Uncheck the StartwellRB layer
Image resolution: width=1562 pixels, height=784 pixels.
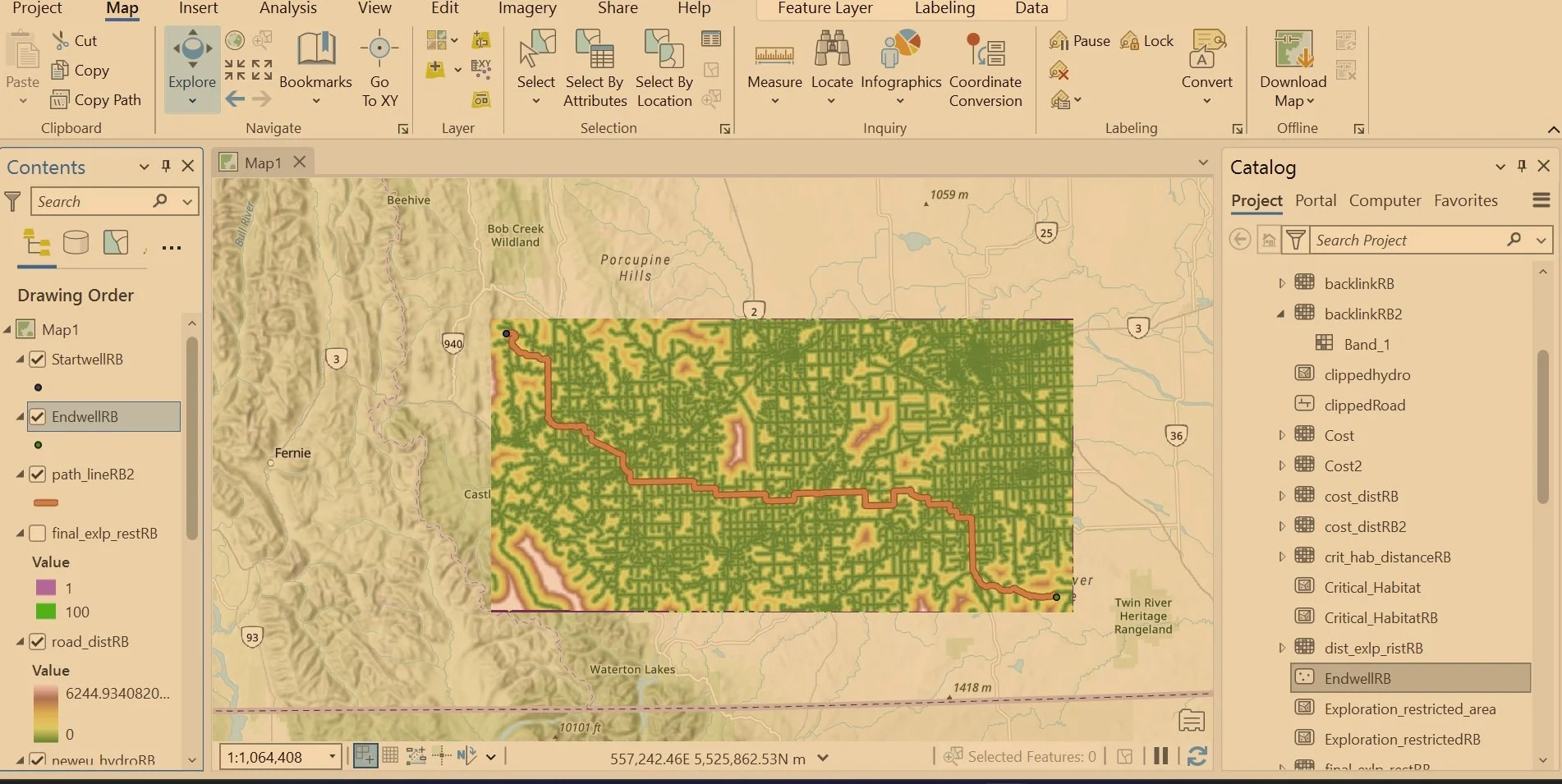37,359
